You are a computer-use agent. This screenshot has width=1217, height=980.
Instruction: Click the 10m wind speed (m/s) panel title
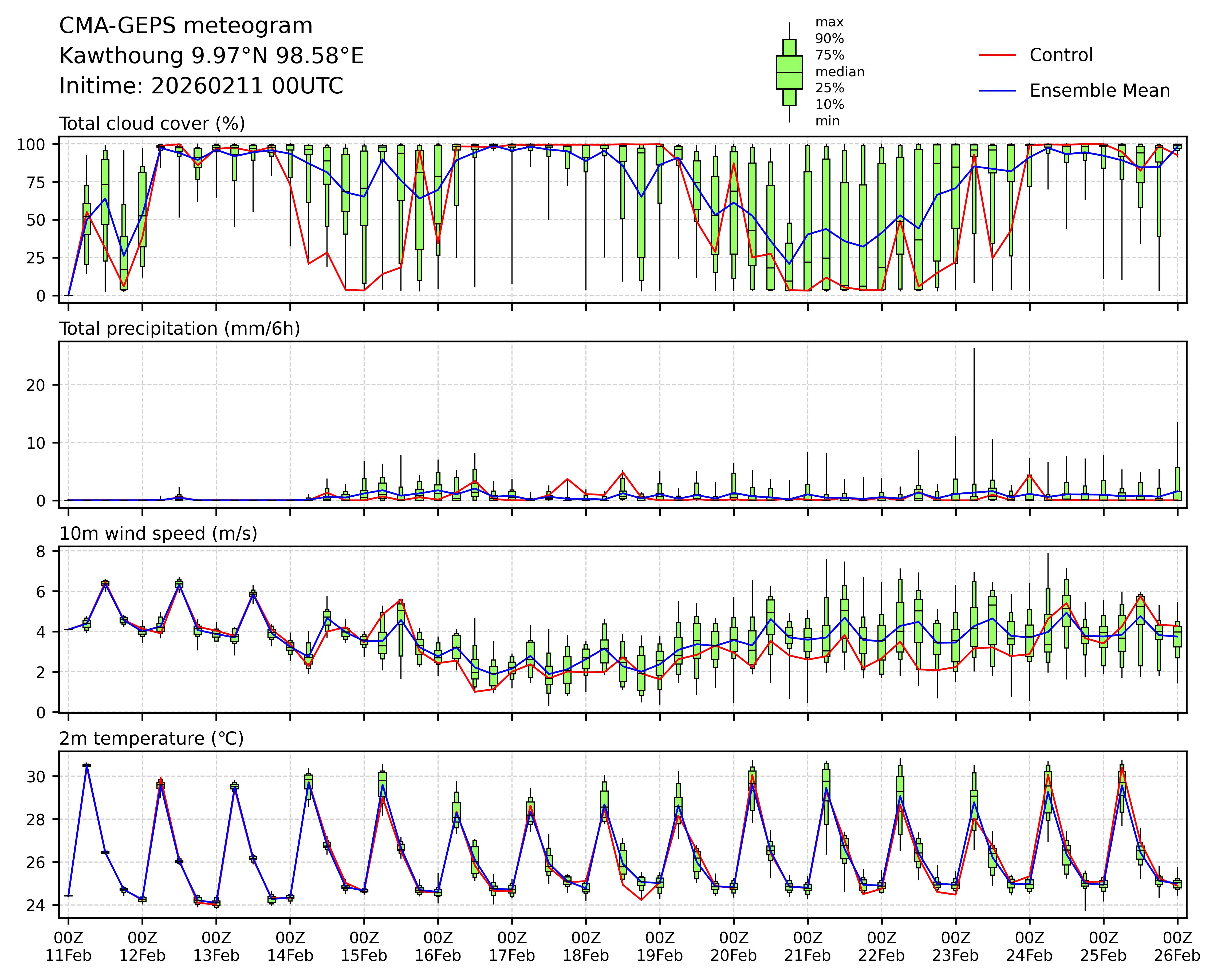coord(158,534)
